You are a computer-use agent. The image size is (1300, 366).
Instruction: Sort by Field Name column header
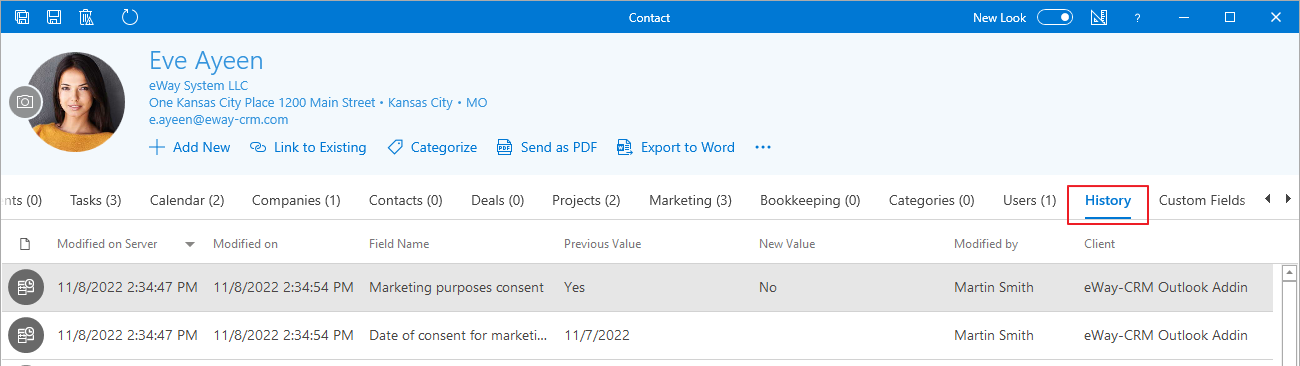tap(399, 244)
